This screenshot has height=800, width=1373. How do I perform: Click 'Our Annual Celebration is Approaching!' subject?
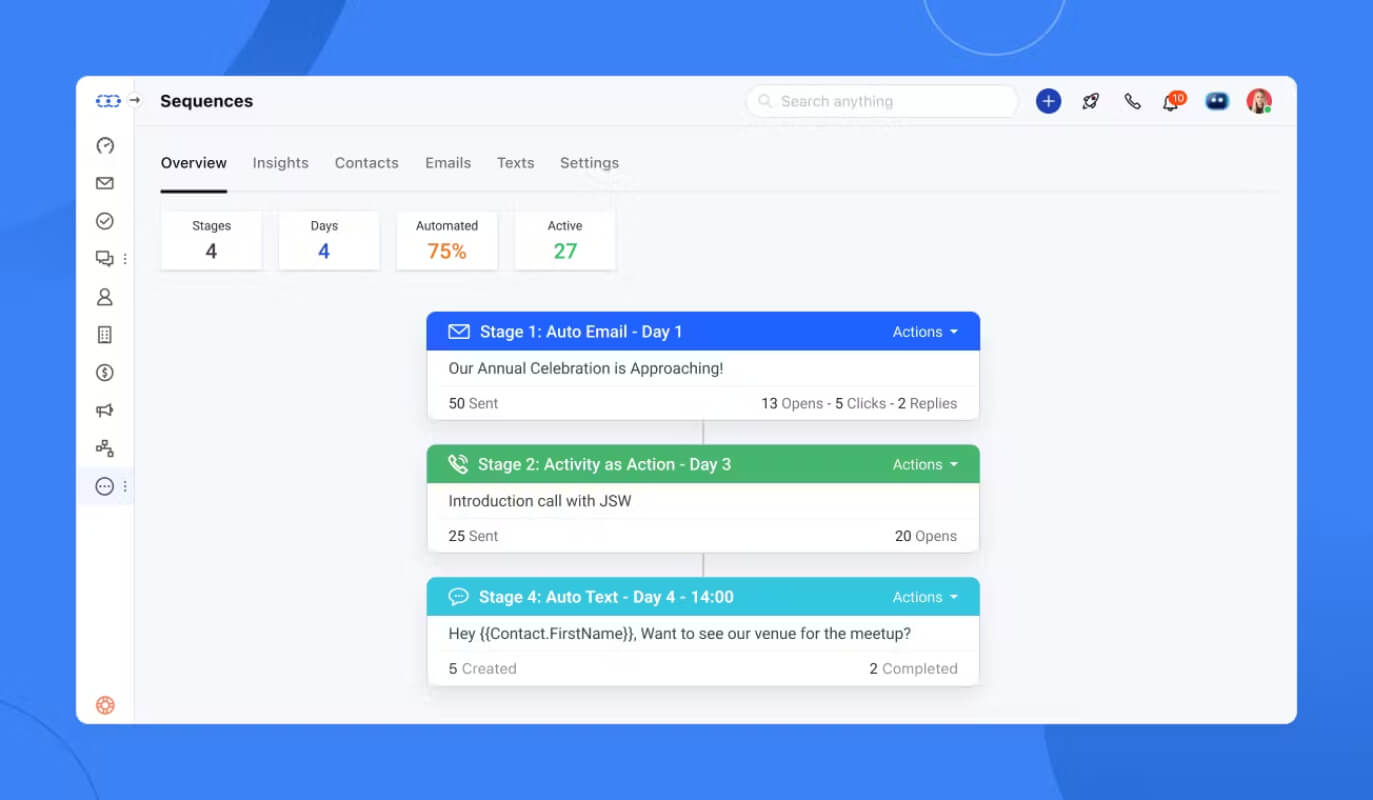point(586,368)
